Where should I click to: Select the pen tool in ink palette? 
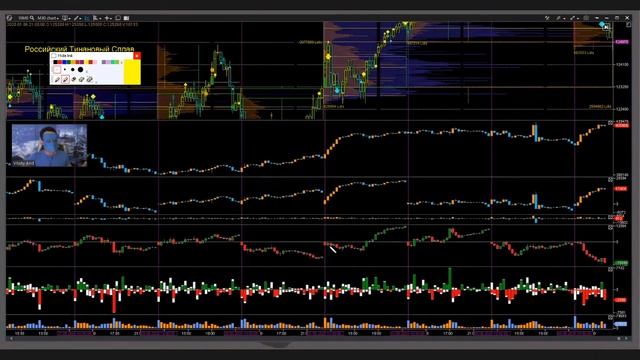pos(57,79)
